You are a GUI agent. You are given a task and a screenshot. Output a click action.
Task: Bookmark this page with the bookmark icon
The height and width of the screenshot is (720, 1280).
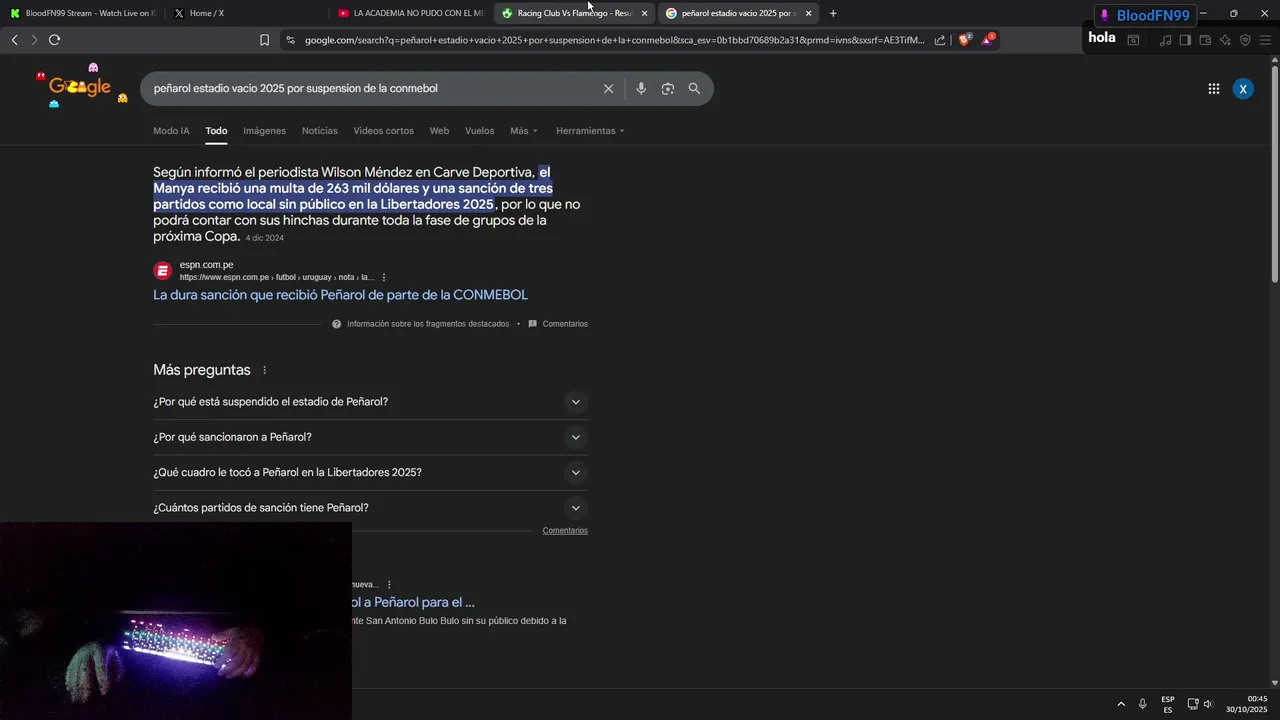coord(264,40)
